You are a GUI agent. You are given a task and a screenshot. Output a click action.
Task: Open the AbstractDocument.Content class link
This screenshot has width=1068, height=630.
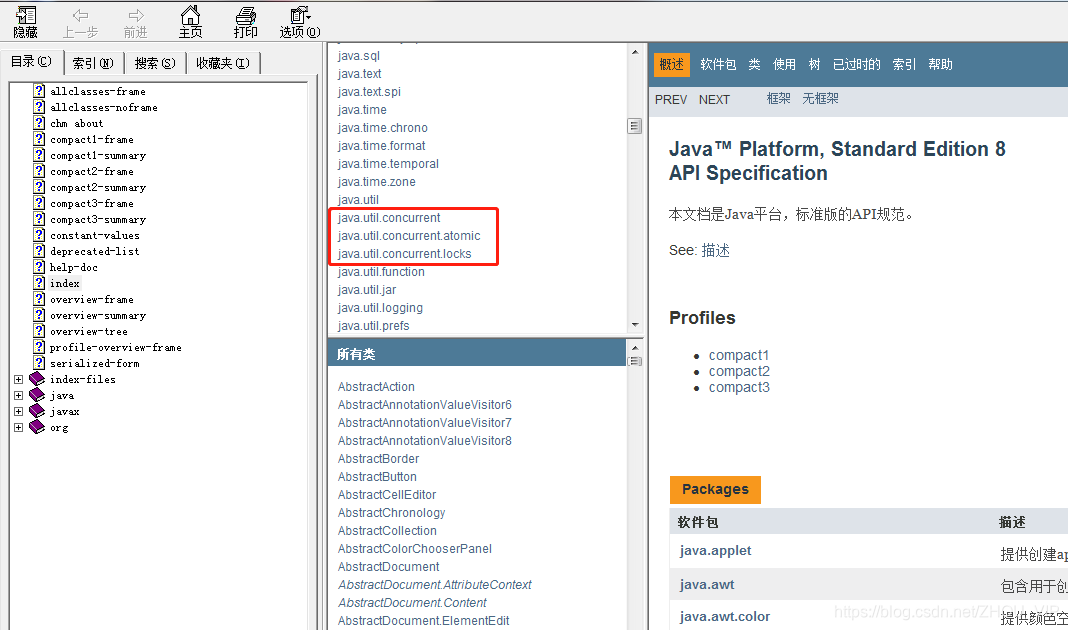tap(412, 603)
